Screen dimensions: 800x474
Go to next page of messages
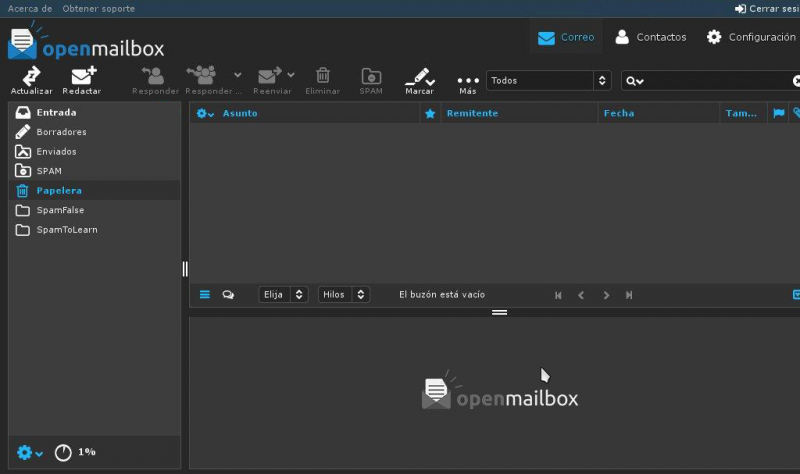(606, 295)
